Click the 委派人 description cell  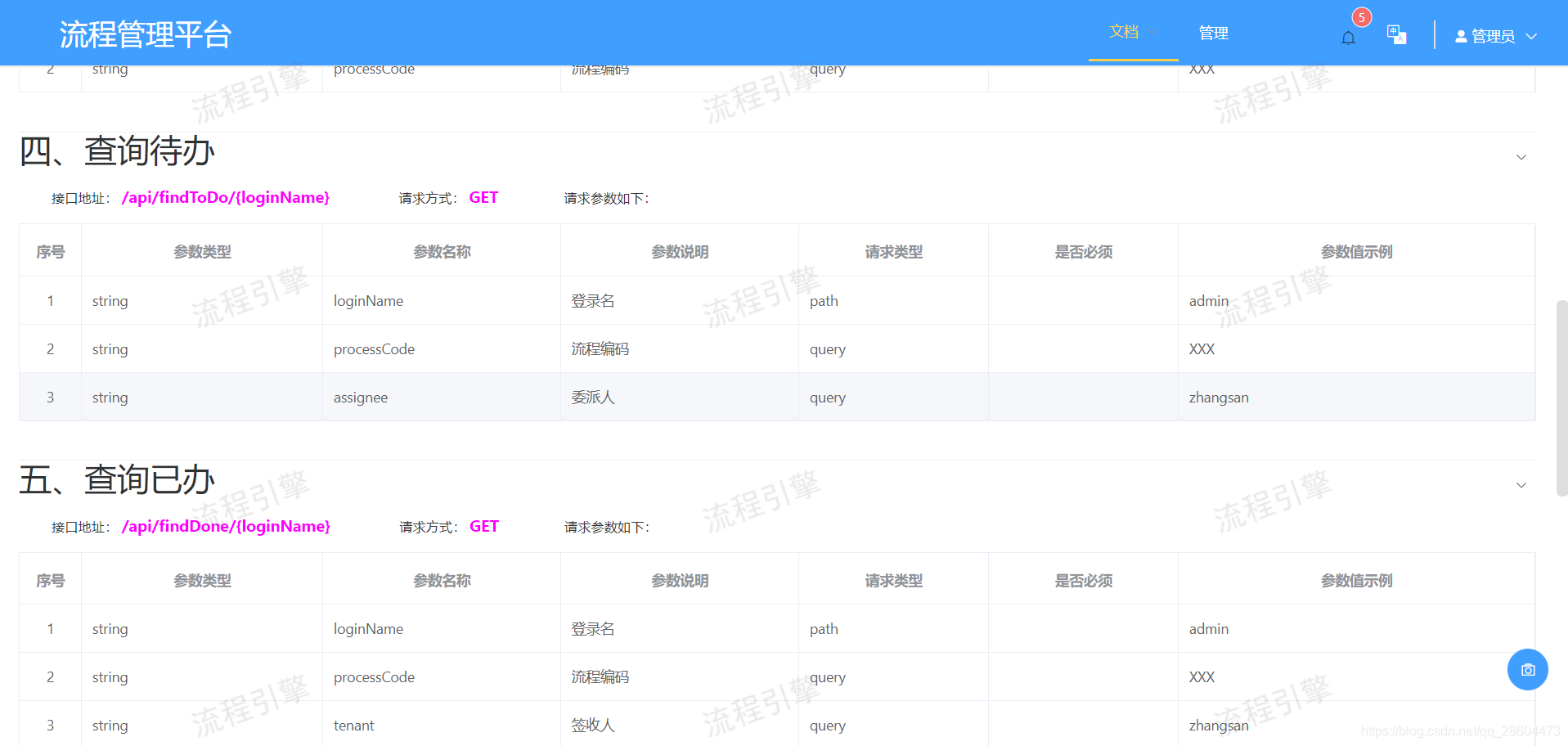[680, 398]
